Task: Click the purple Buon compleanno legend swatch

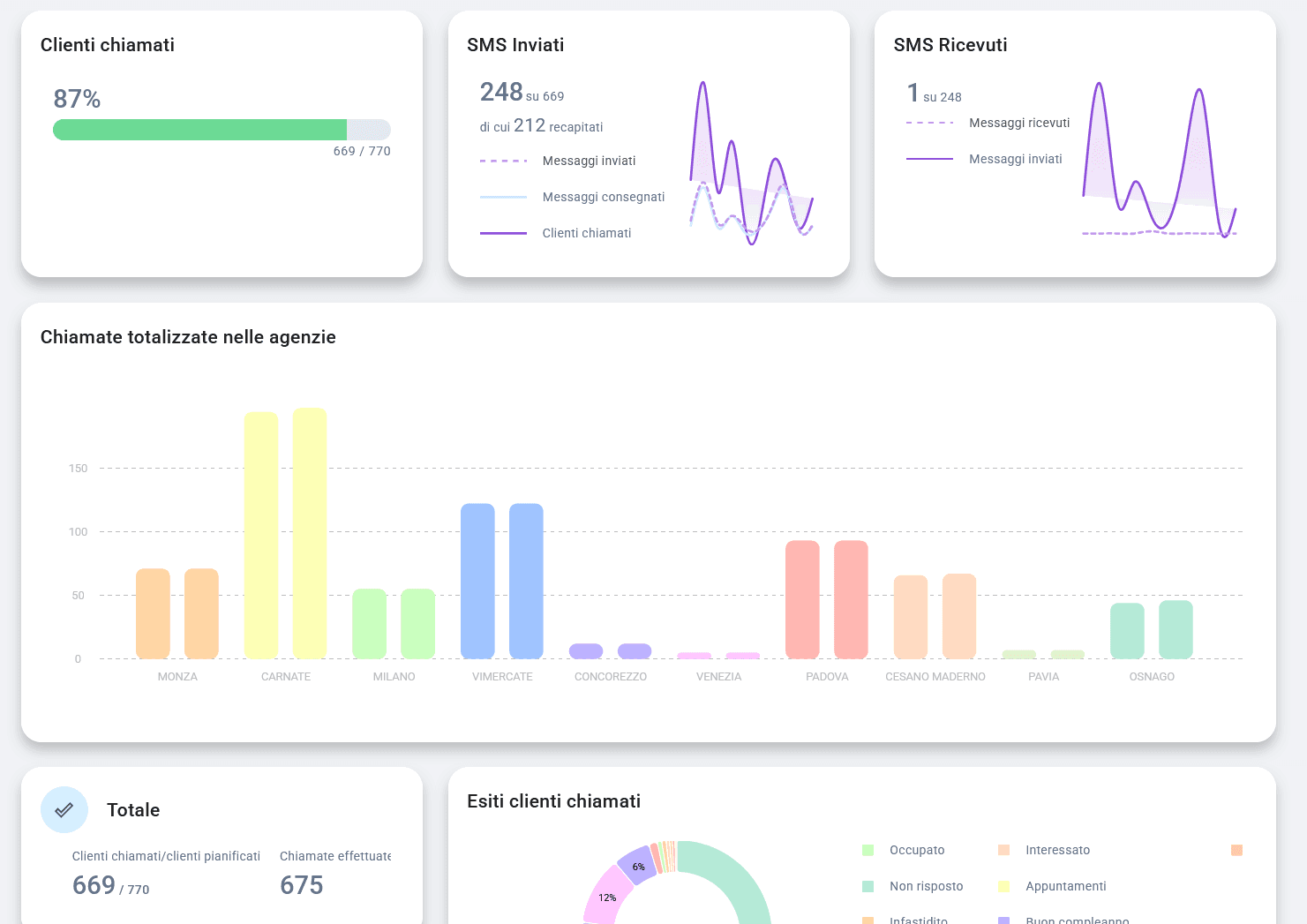Action: click(x=1004, y=919)
